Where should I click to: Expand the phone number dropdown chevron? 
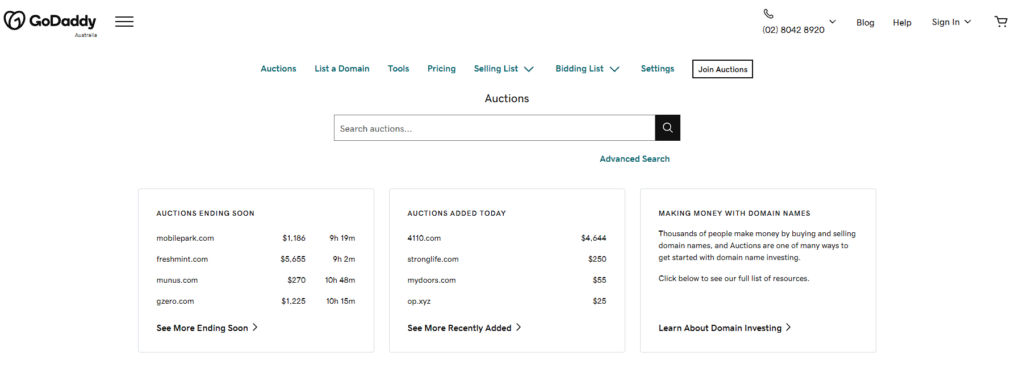click(x=833, y=22)
